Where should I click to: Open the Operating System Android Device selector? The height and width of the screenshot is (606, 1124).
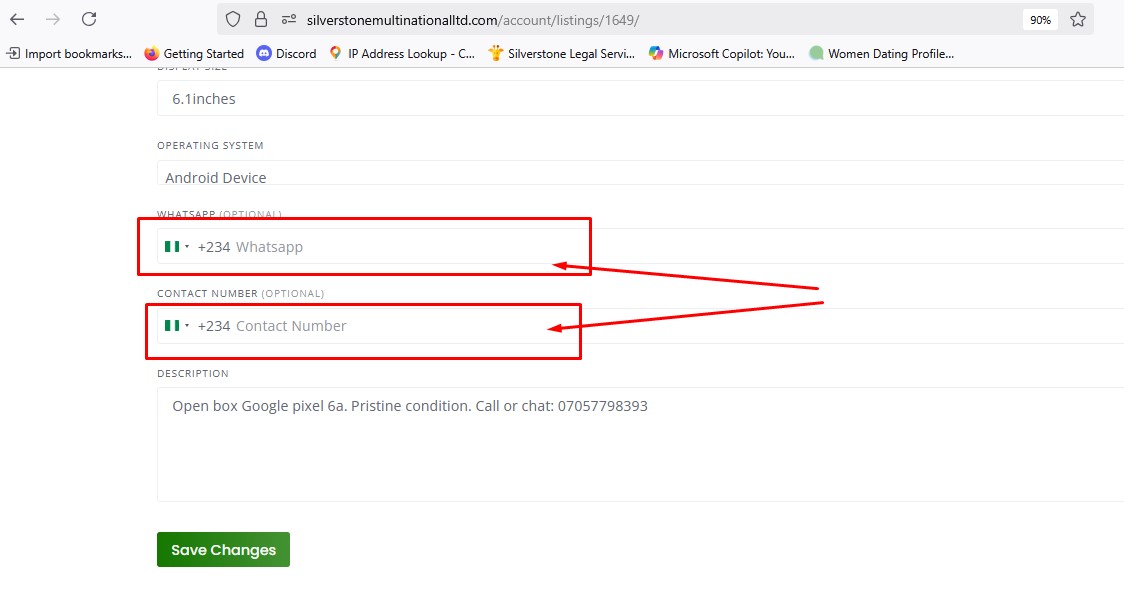point(640,177)
